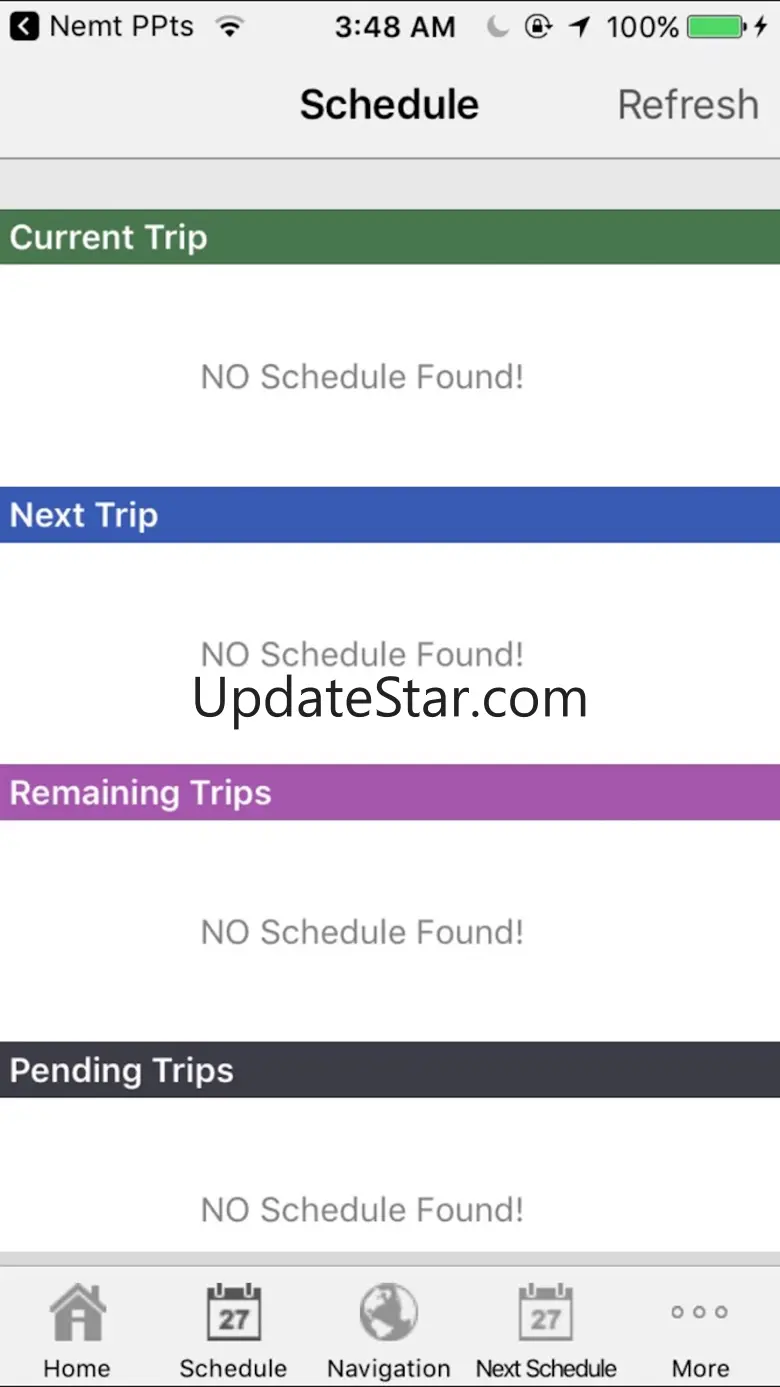This screenshot has height=1387, width=780.
Task: Open the Navigation globe icon
Action: [388, 1313]
